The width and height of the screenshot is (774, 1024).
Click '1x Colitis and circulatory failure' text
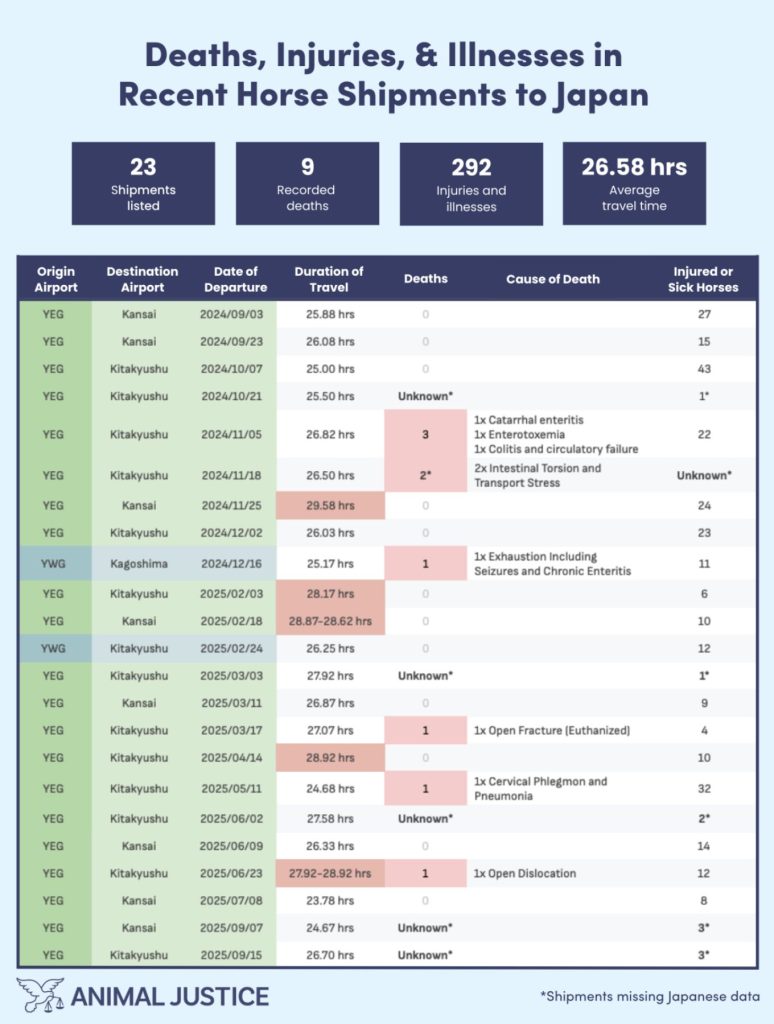click(x=556, y=449)
